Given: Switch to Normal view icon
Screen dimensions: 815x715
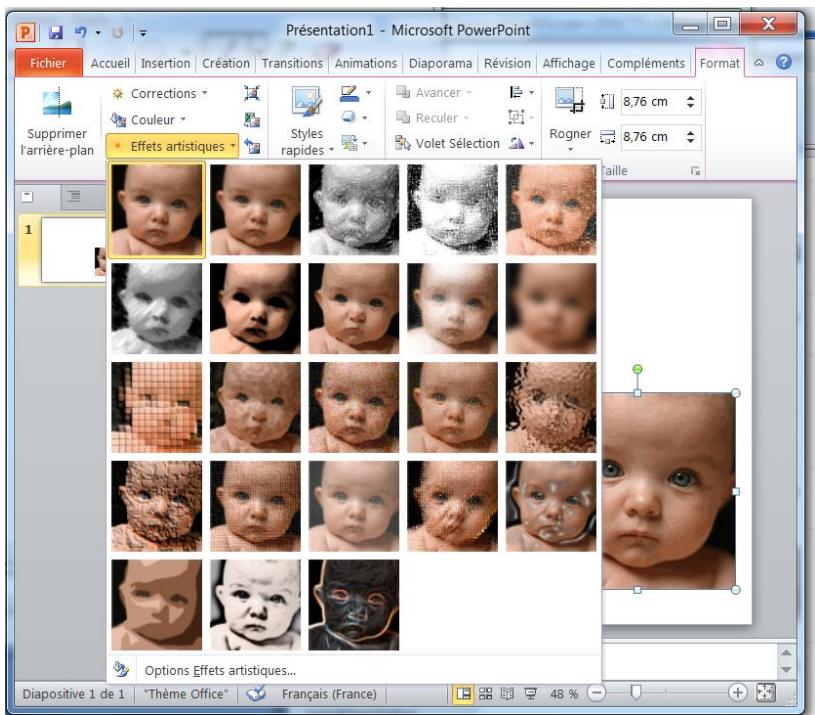Looking at the screenshot, I should coord(463,693).
